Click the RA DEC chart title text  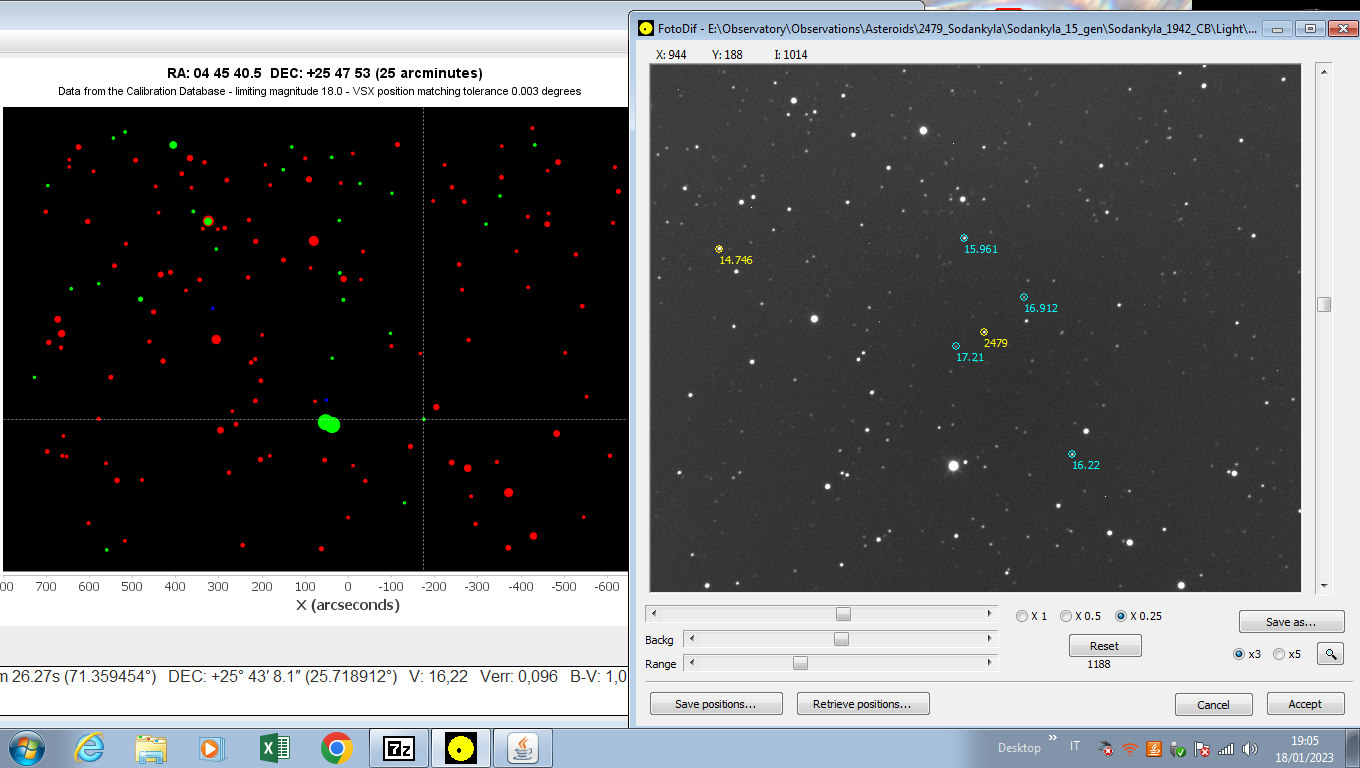325,73
